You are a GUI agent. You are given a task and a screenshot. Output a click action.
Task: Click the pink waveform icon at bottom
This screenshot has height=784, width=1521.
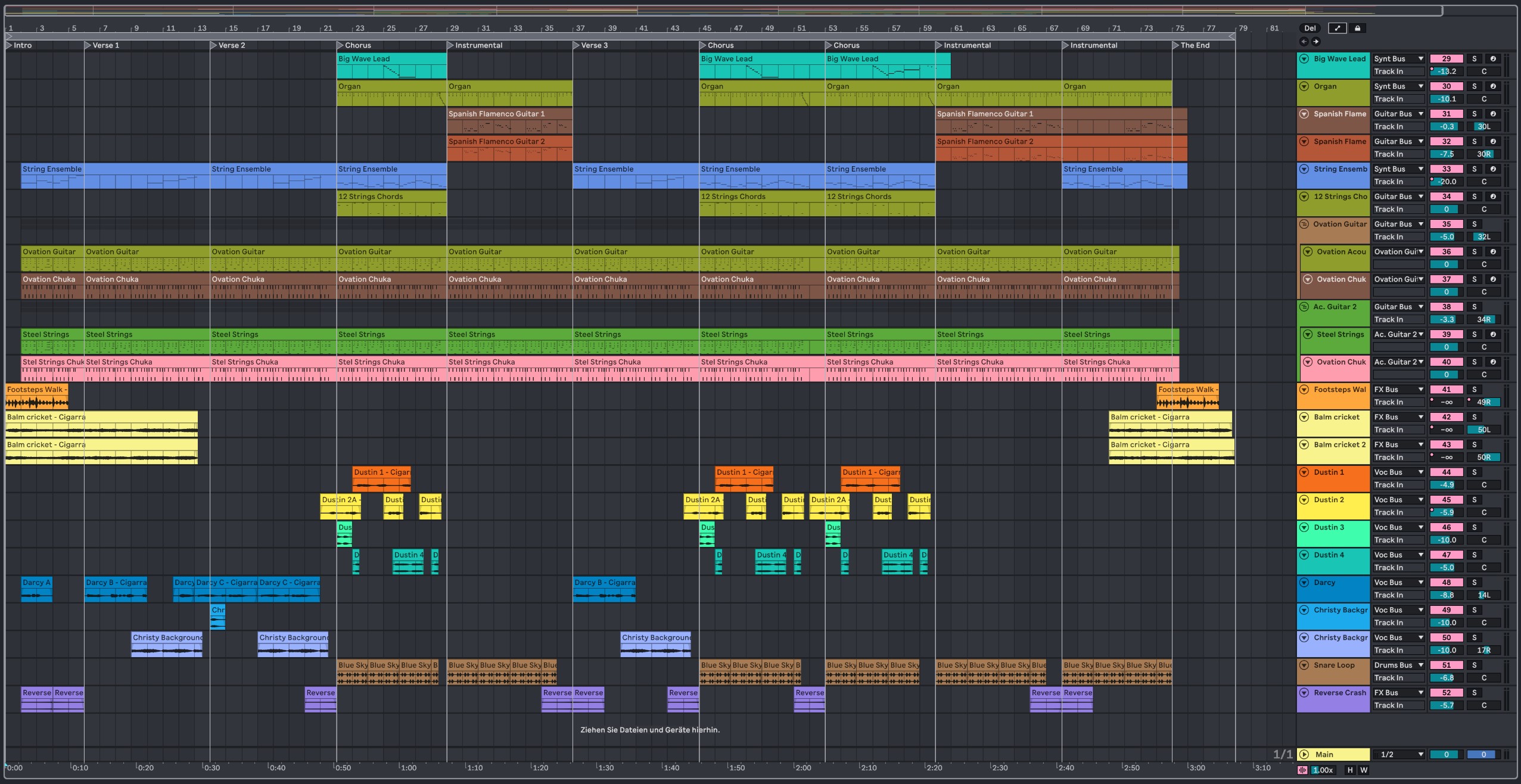coord(1302,770)
